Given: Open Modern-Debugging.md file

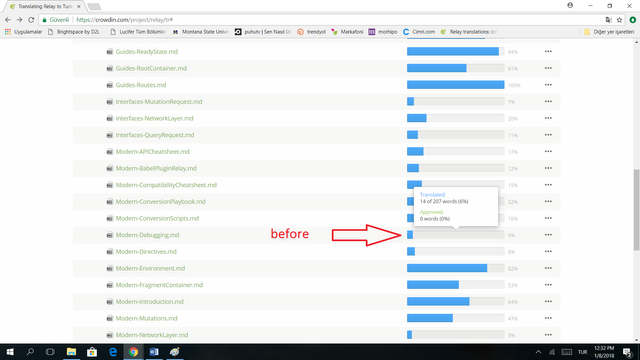Looking at the screenshot, I should 147,235.
